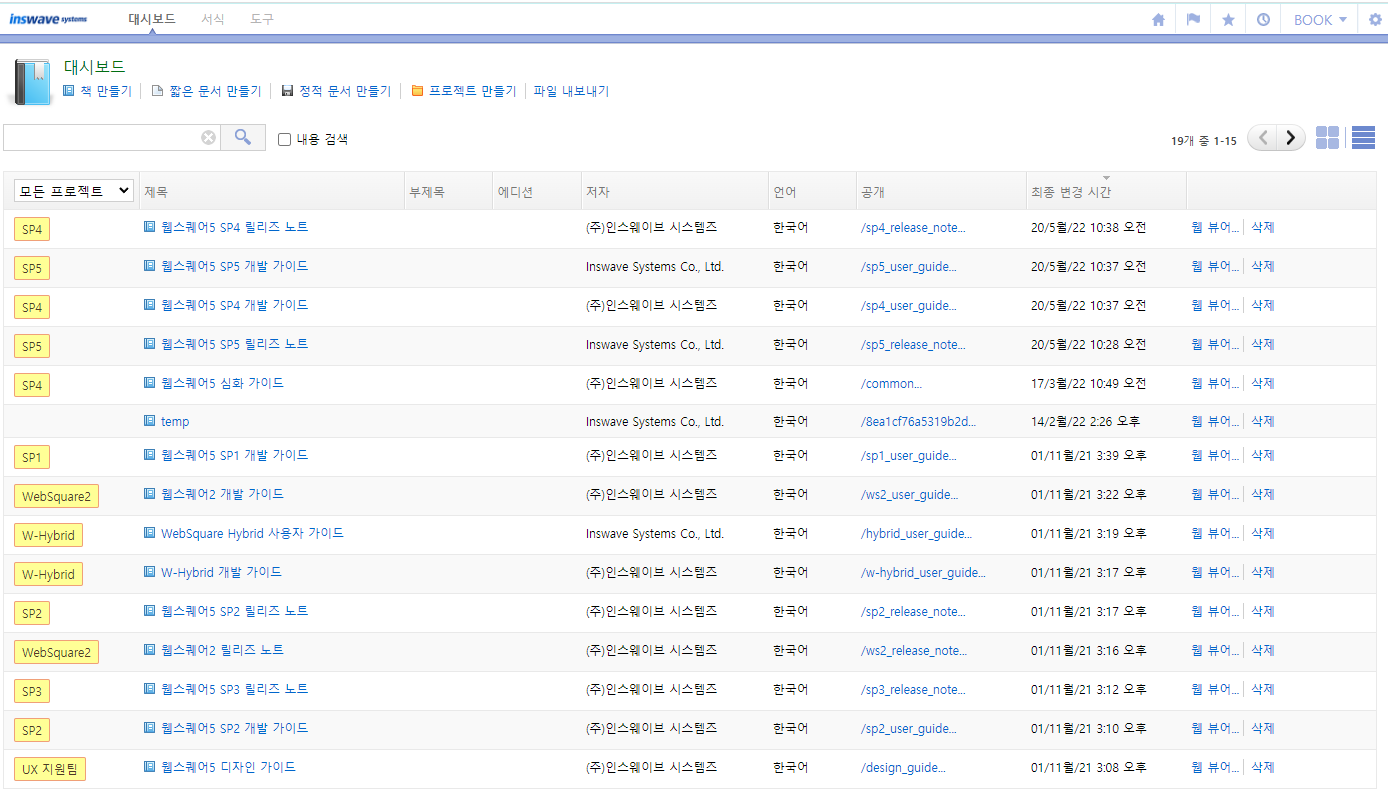Click the 정적 문서 만들기 disk icon
The width and height of the screenshot is (1388, 797).
click(x=288, y=91)
